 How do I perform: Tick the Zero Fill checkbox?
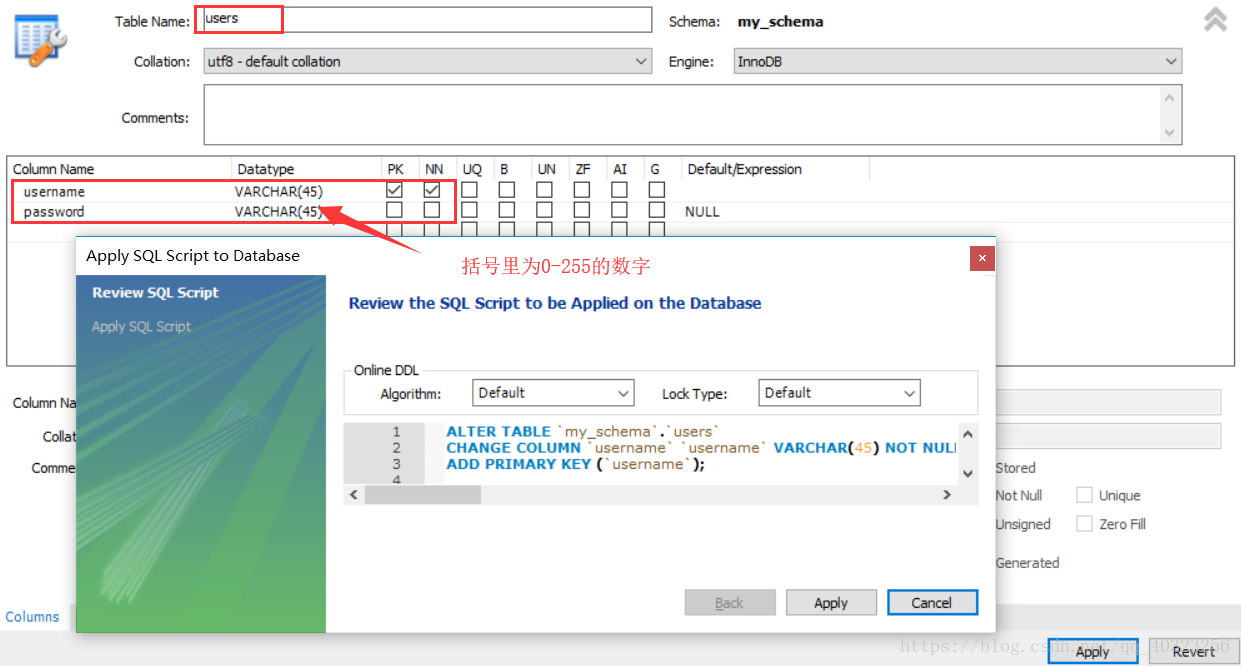point(1084,523)
